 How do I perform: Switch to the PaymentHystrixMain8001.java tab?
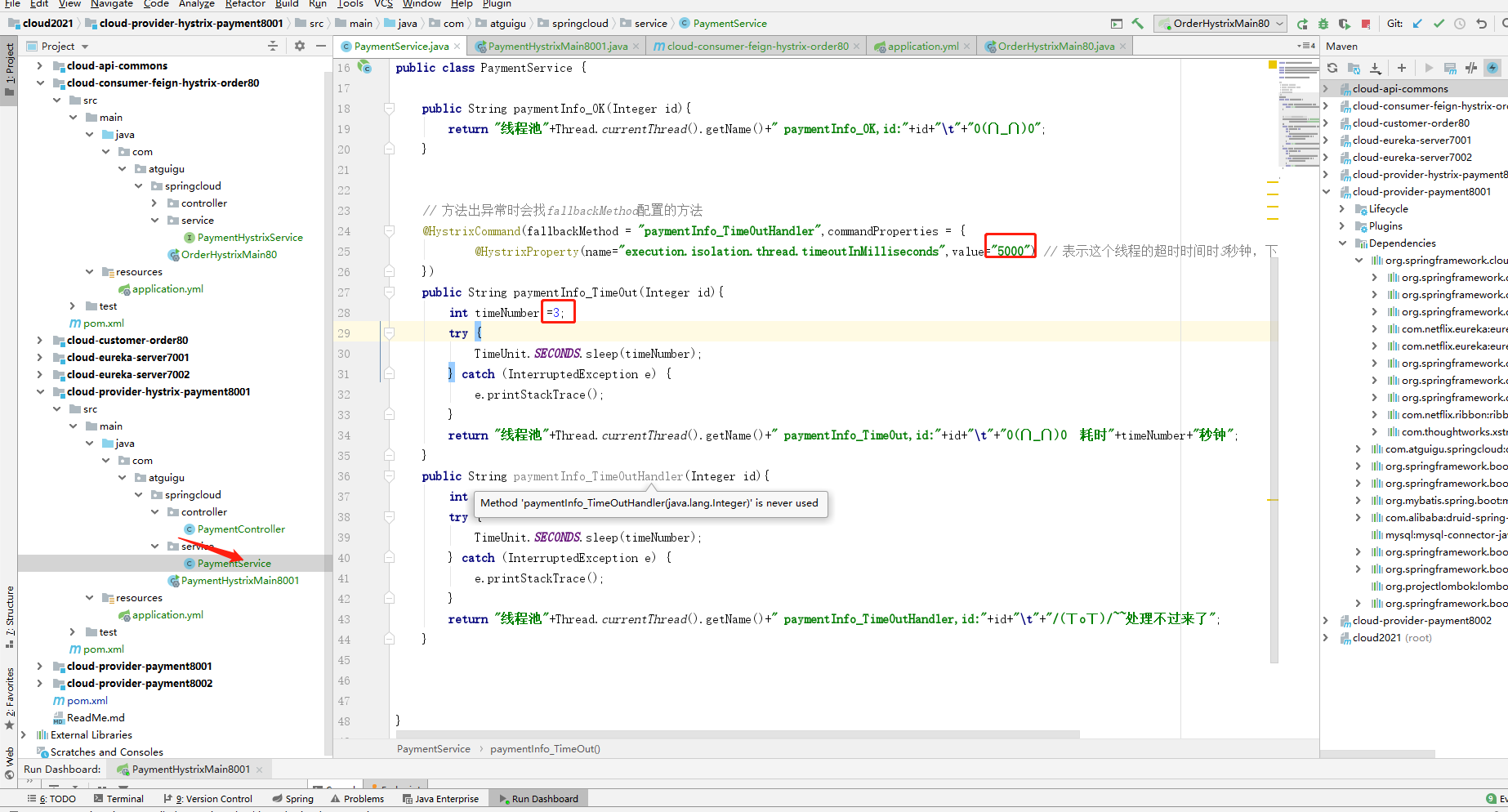point(557,47)
